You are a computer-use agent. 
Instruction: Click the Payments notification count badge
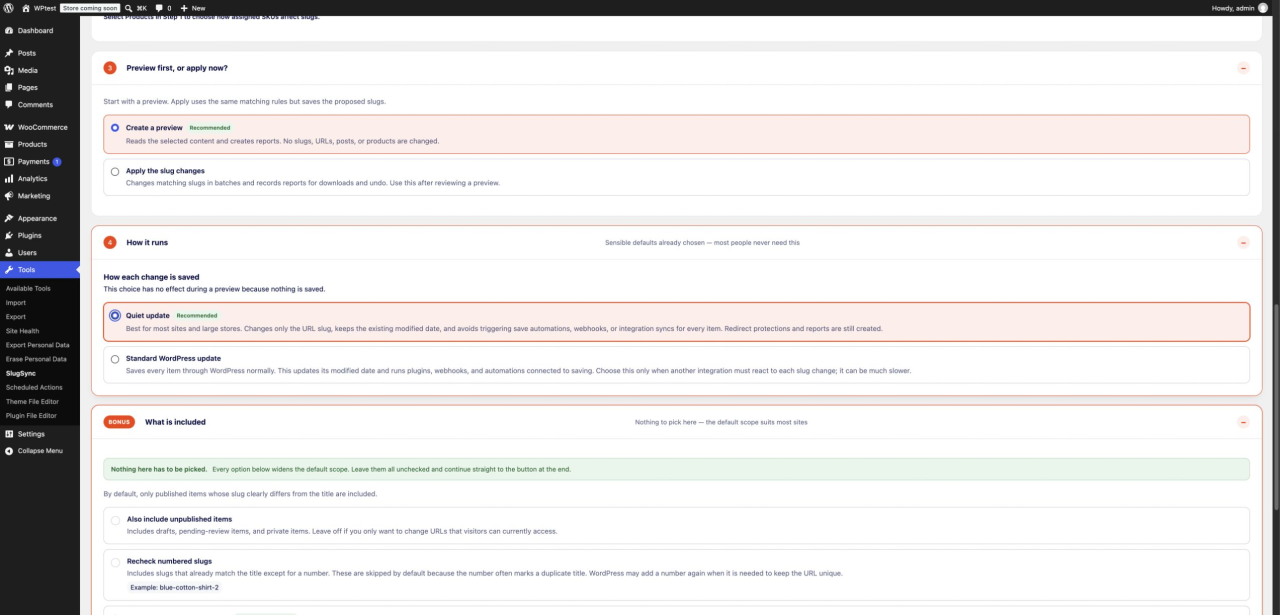click(x=57, y=161)
